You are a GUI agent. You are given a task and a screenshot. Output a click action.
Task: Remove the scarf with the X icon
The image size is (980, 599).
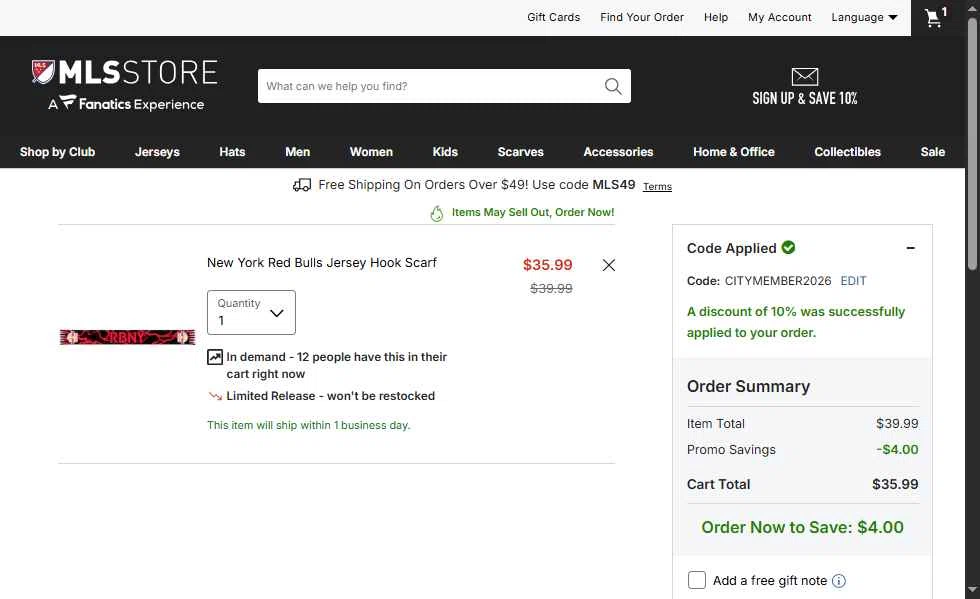pos(609,265)
